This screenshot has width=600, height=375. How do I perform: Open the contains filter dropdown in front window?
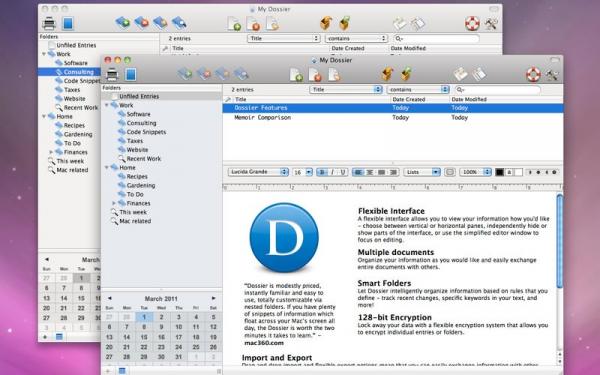418,89
